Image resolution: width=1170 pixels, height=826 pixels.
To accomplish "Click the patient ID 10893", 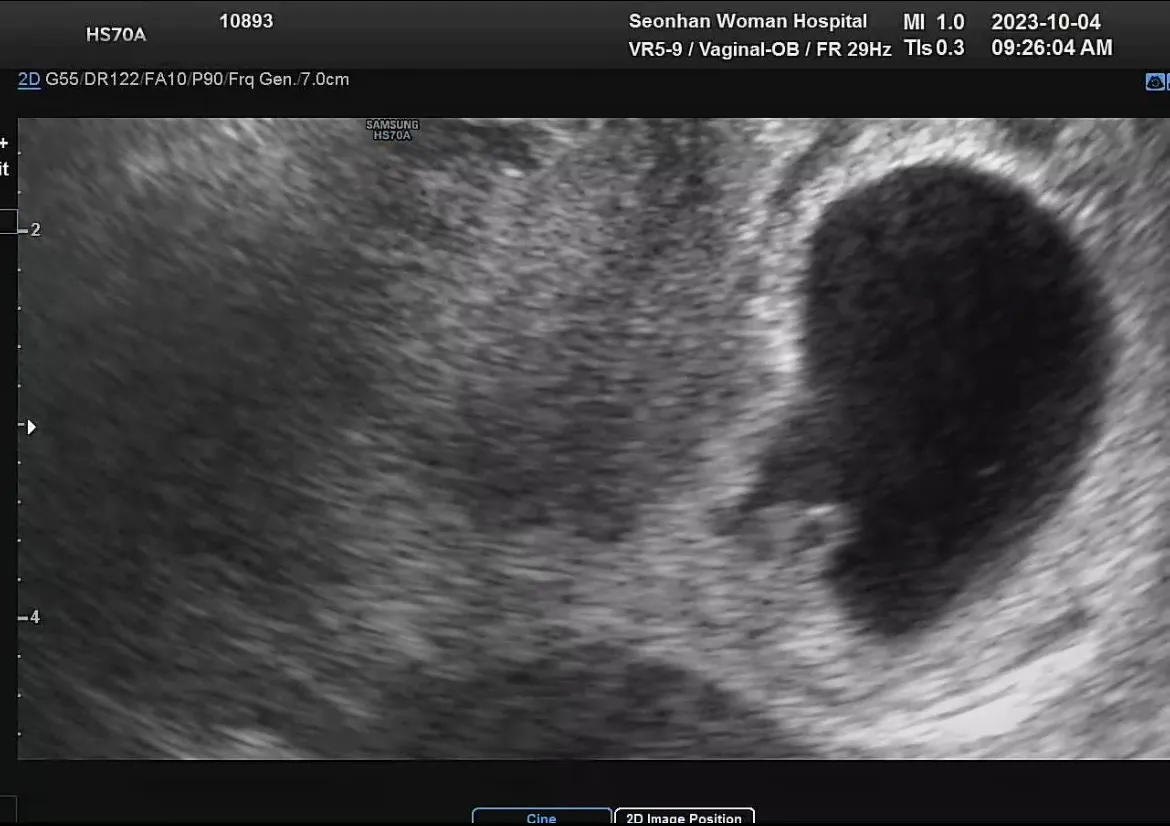I will click(x=246, y=21).
